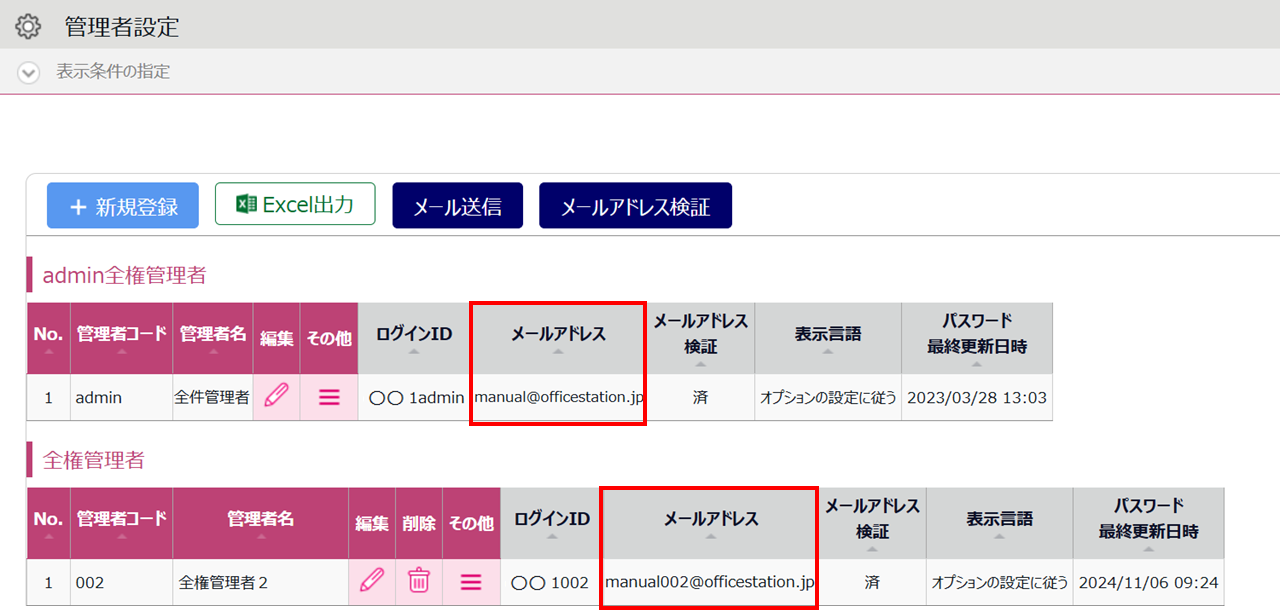Click the 全権管理者２ name cell
The height and width of the screenshot is (610, 1280).
(260, 581)
